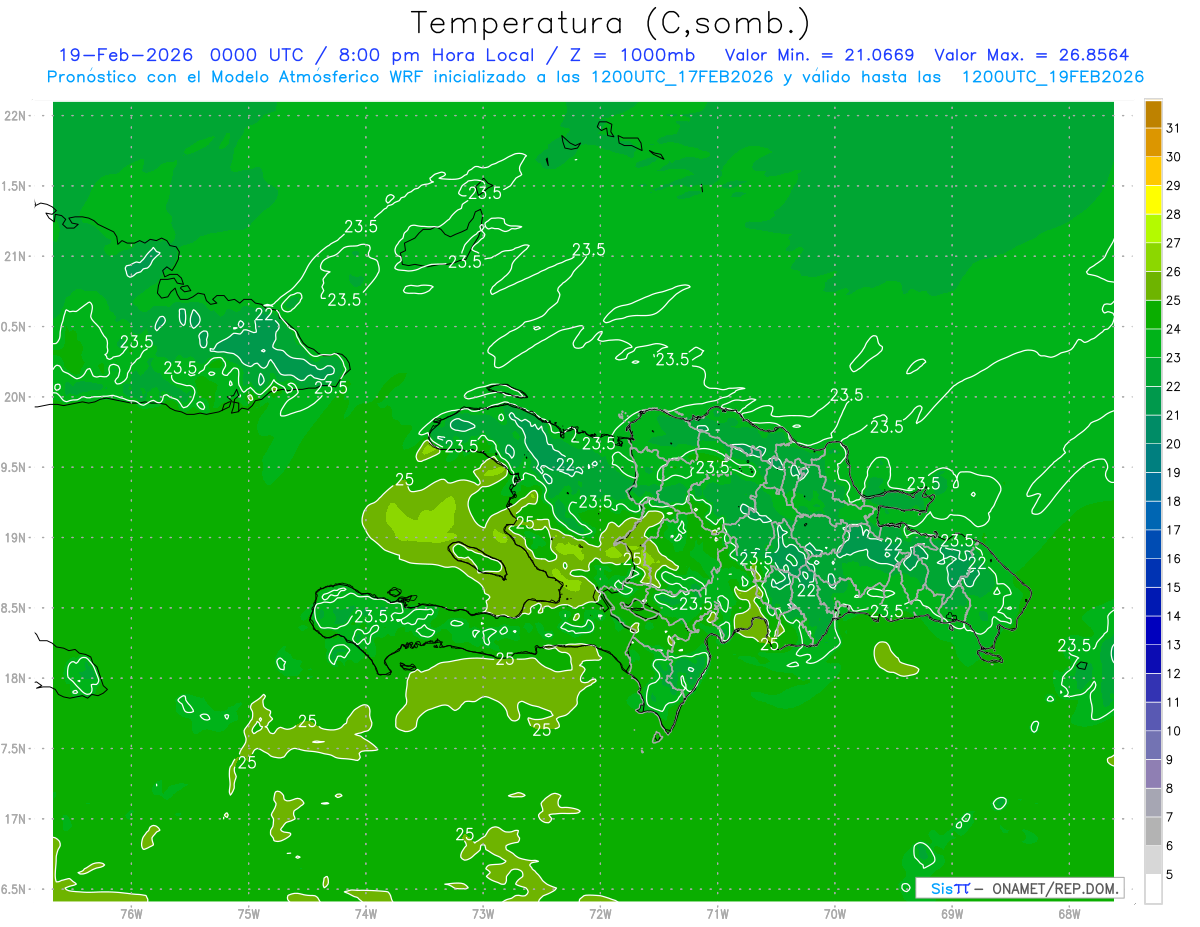This screenshot has height=927, width=1200.
Task: Click the '21N' latitude axis label
Action: [x=16, y=256]
